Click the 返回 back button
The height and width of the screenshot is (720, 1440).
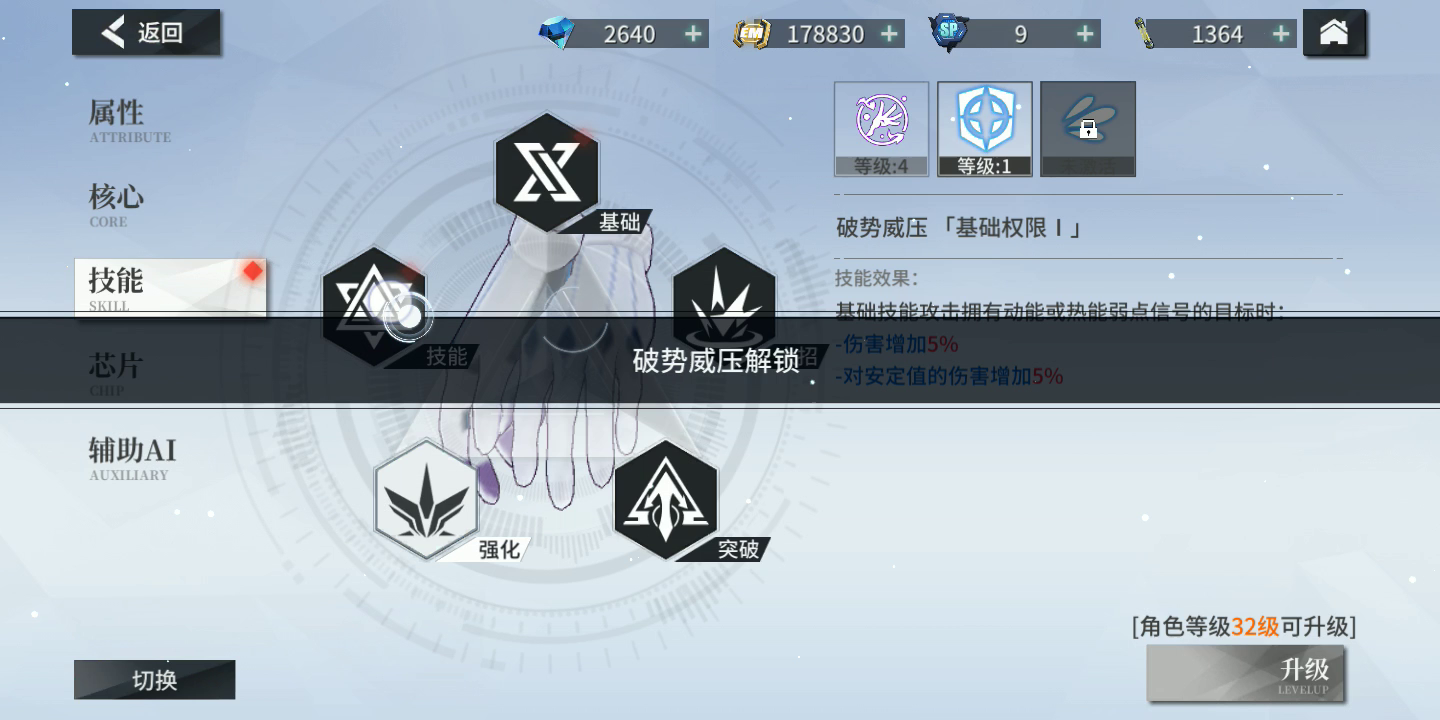(146, 33)
